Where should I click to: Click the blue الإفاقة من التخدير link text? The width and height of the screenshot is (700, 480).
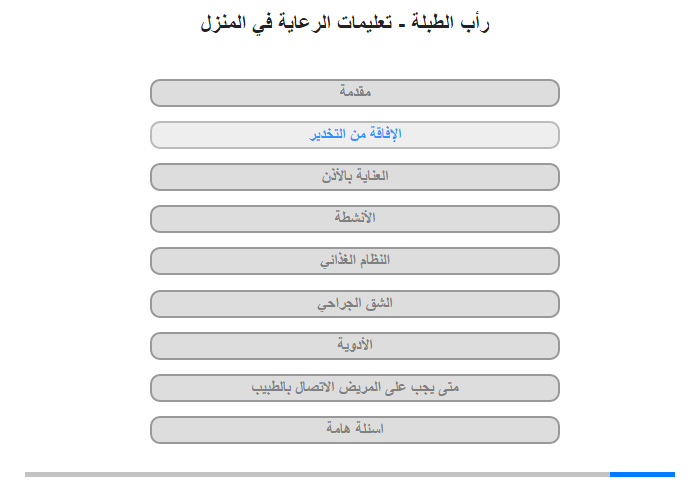355,134
